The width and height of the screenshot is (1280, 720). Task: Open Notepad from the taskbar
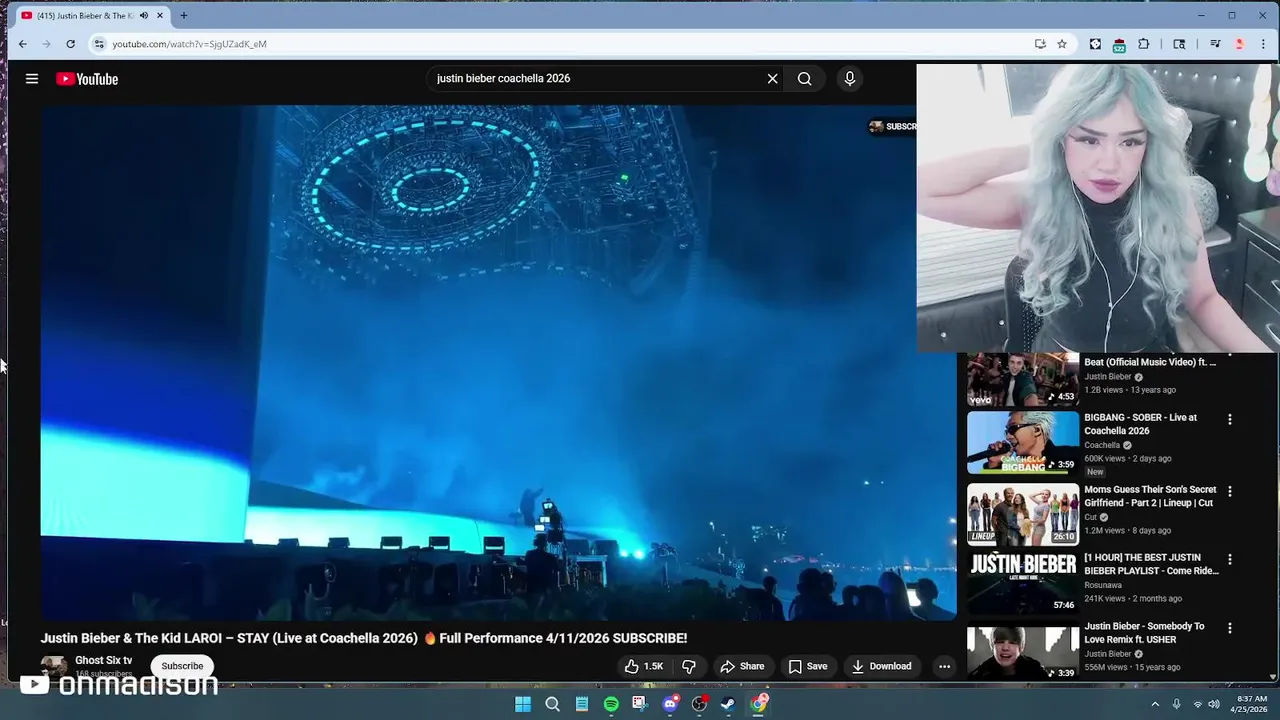coord(581,704)
